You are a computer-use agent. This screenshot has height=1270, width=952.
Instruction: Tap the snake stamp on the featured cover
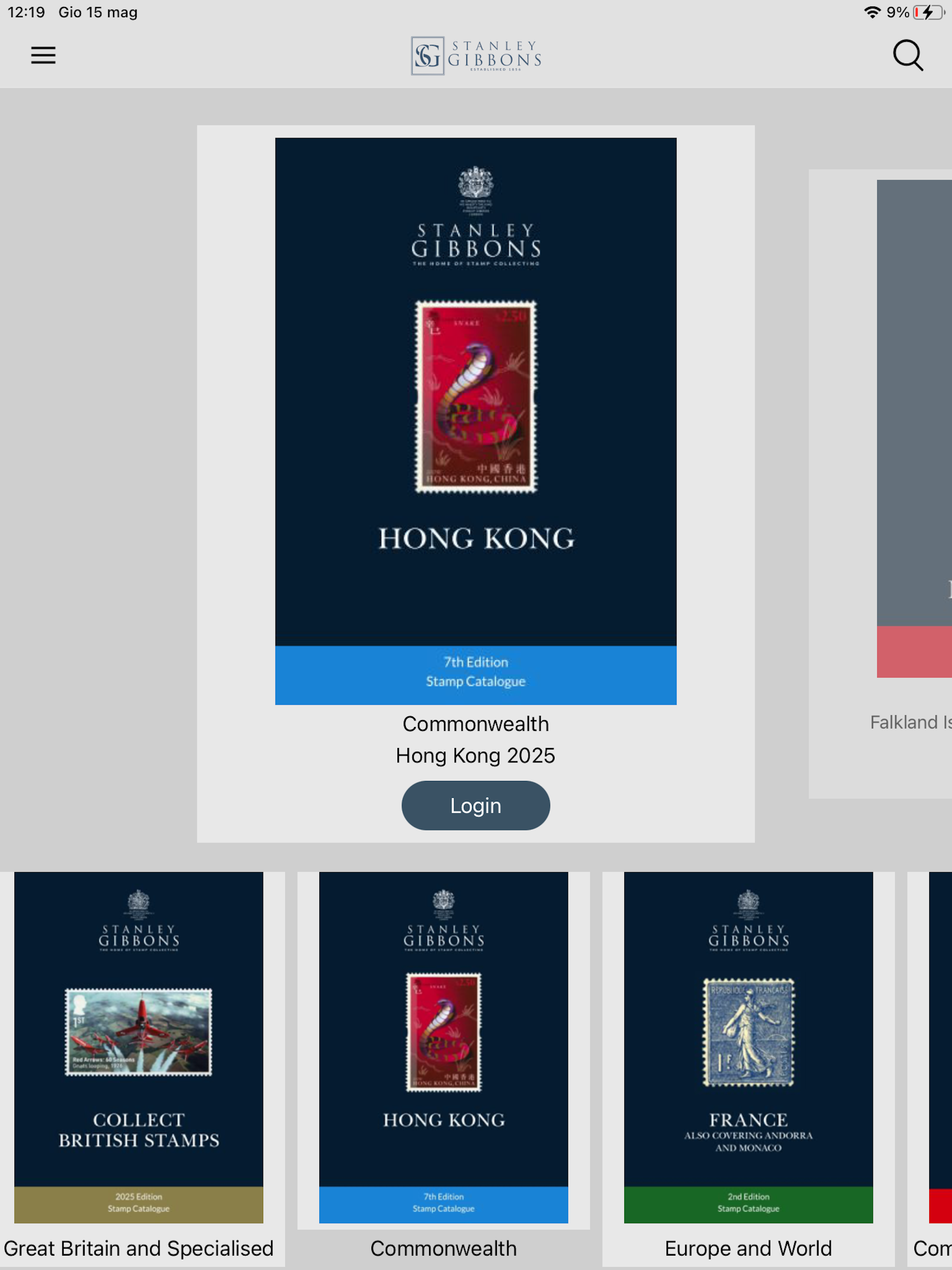476,397
